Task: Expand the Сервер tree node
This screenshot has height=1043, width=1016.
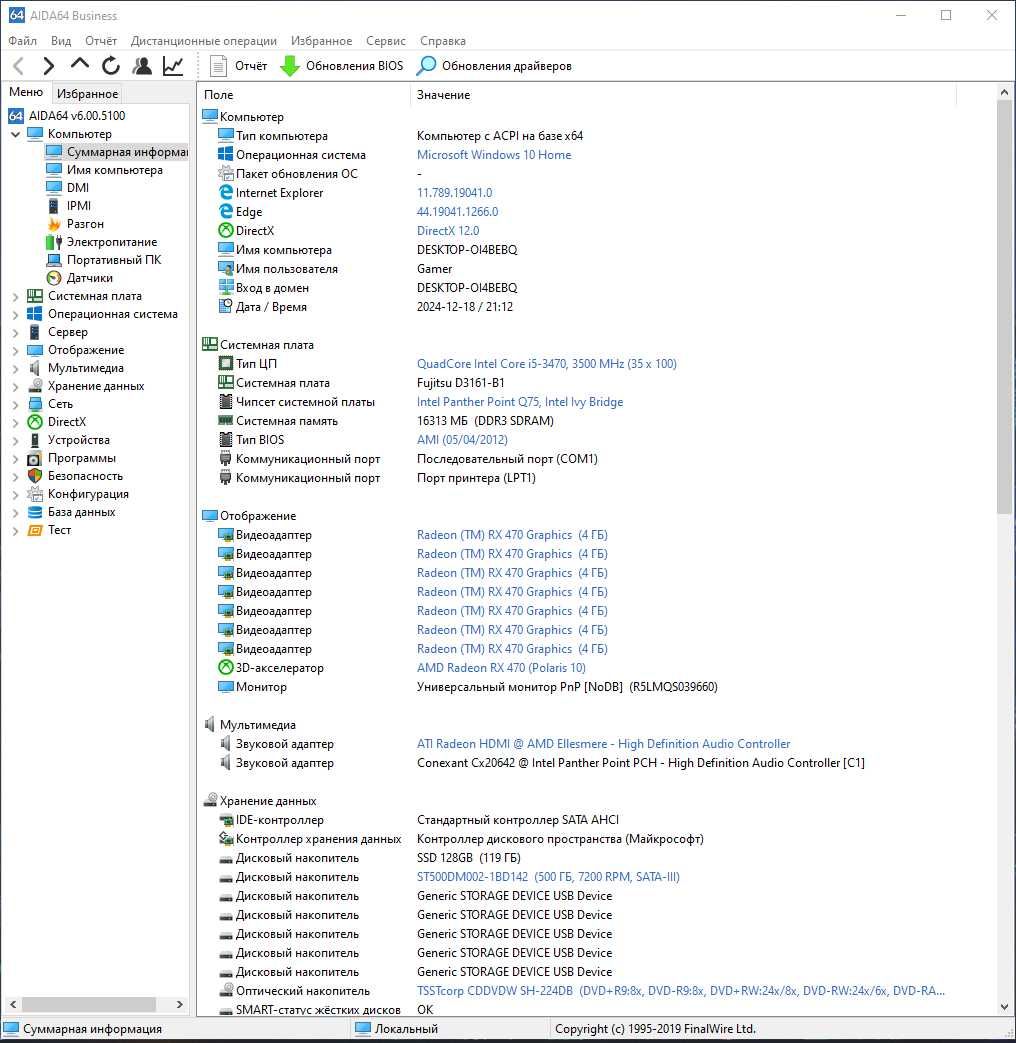Action: coord(15,332)
